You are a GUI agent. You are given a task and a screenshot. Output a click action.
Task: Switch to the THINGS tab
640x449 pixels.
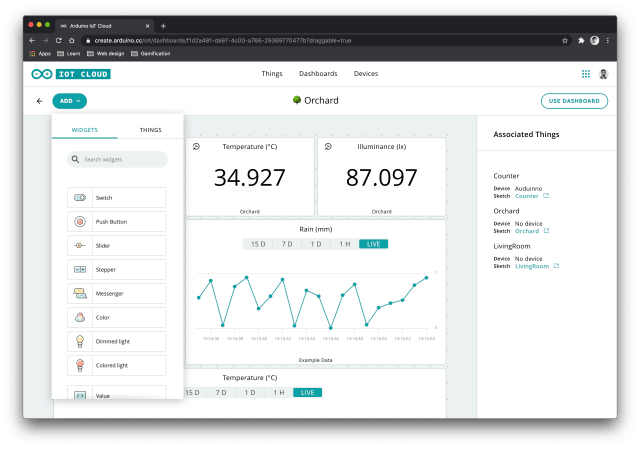point(151,130)
